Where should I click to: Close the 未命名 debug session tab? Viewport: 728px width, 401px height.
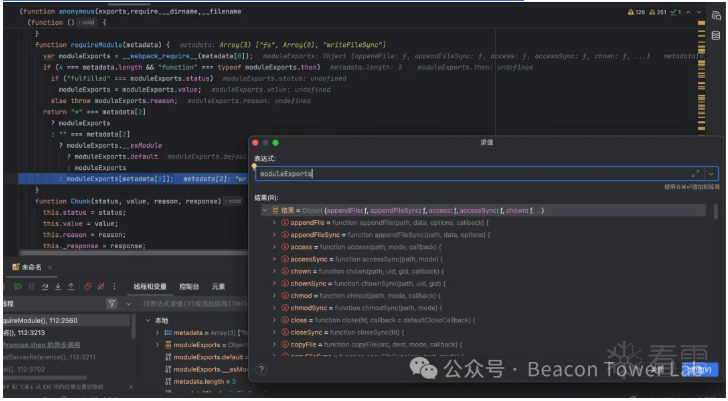(x=50, y=267)
